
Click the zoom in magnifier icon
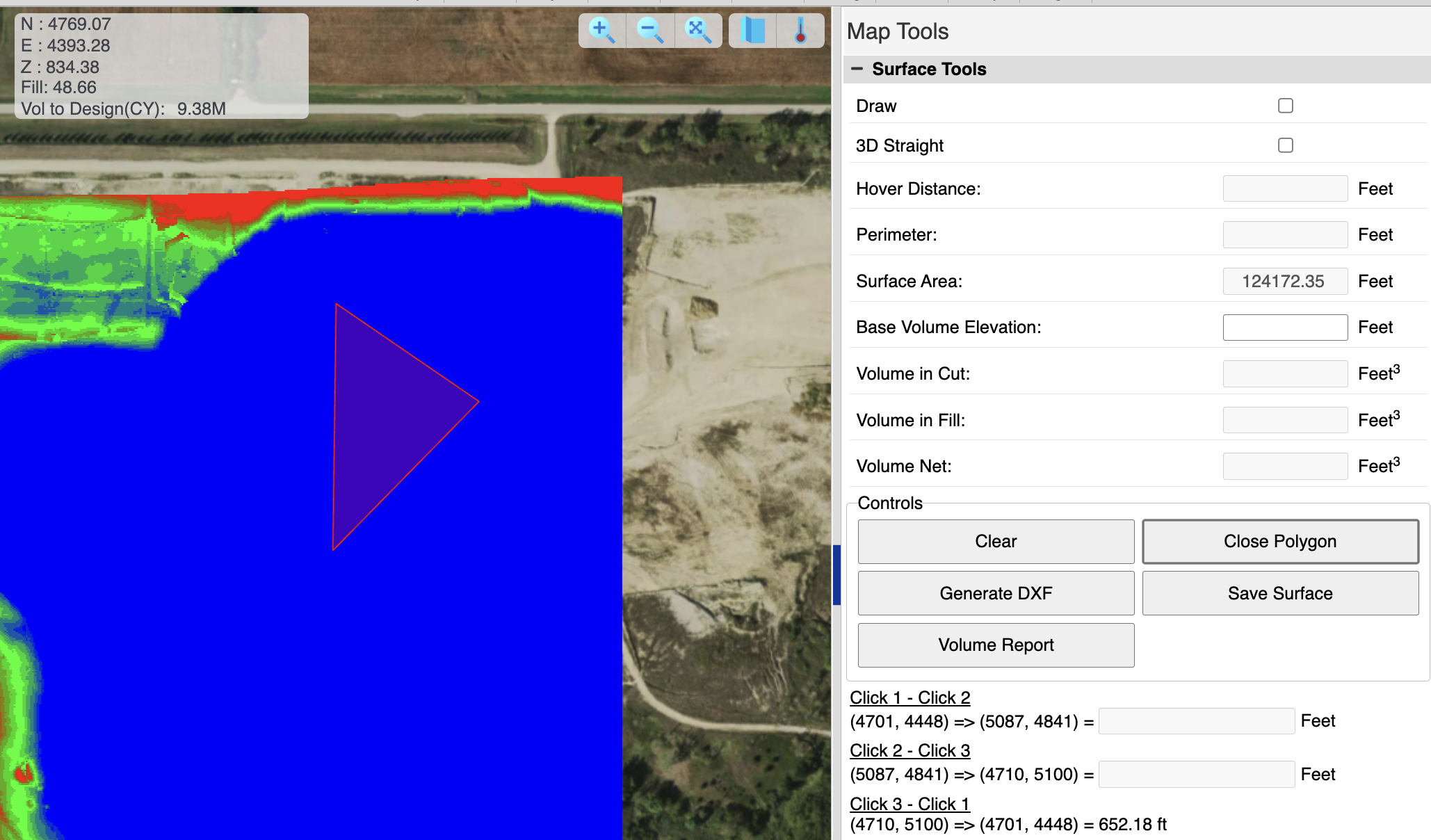coord(601,31)
